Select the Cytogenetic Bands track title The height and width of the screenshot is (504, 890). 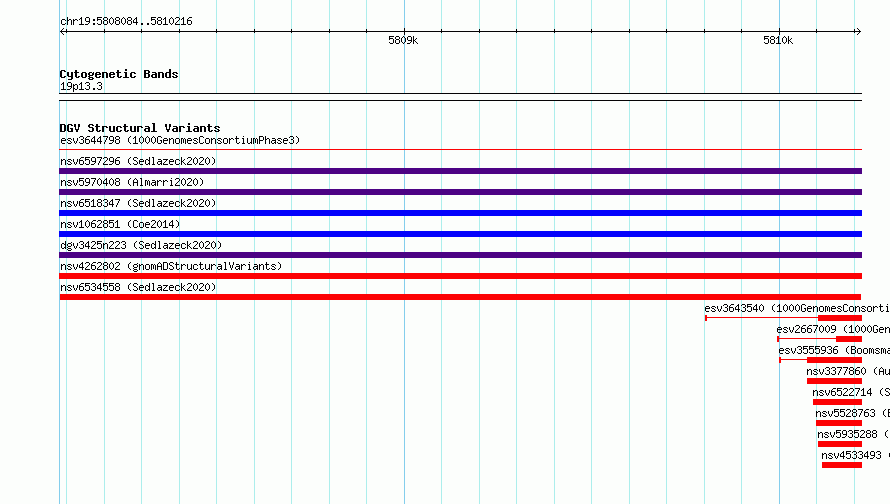(x=119, y=74)
